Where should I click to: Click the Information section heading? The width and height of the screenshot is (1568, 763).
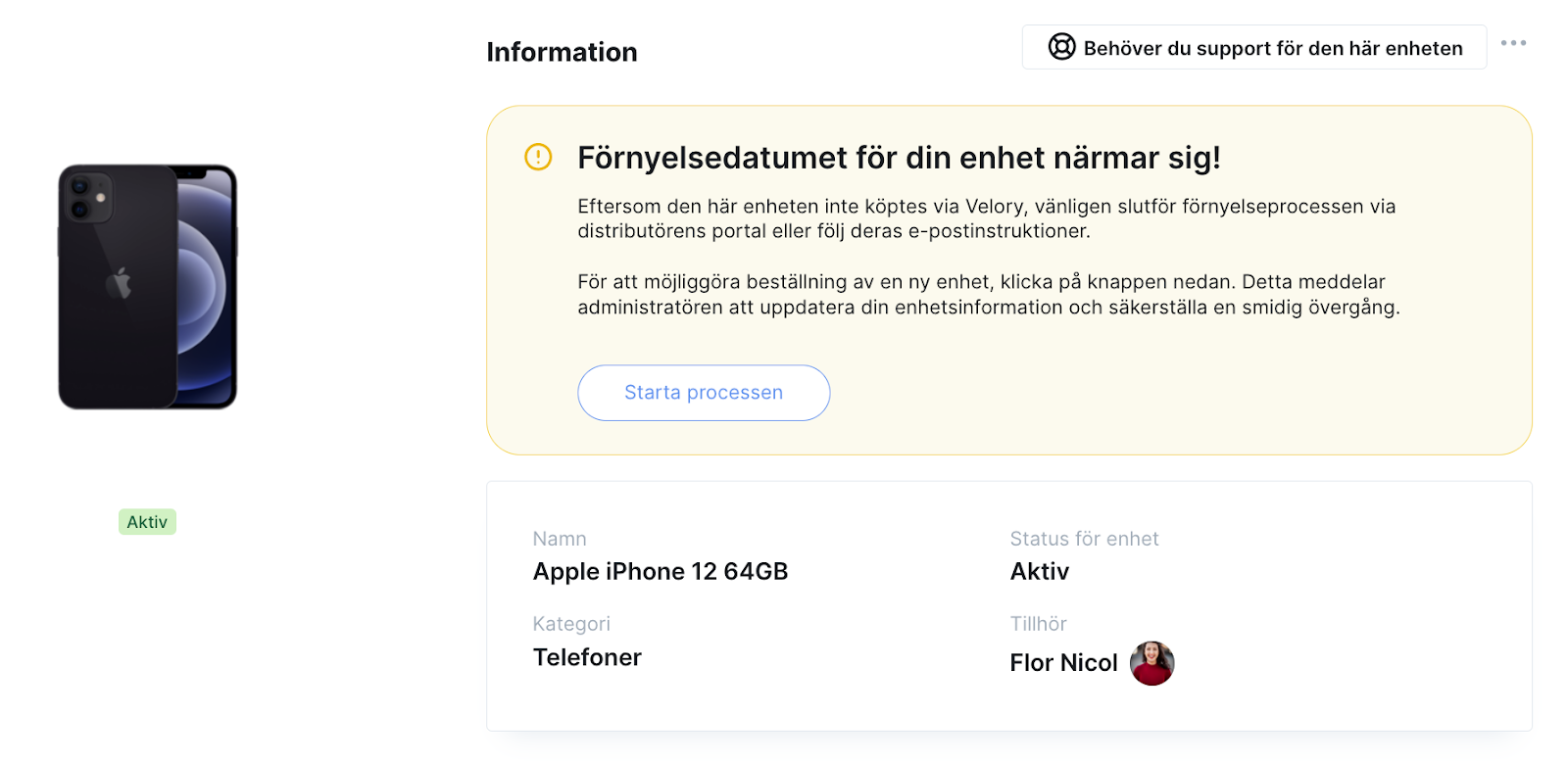562,52
